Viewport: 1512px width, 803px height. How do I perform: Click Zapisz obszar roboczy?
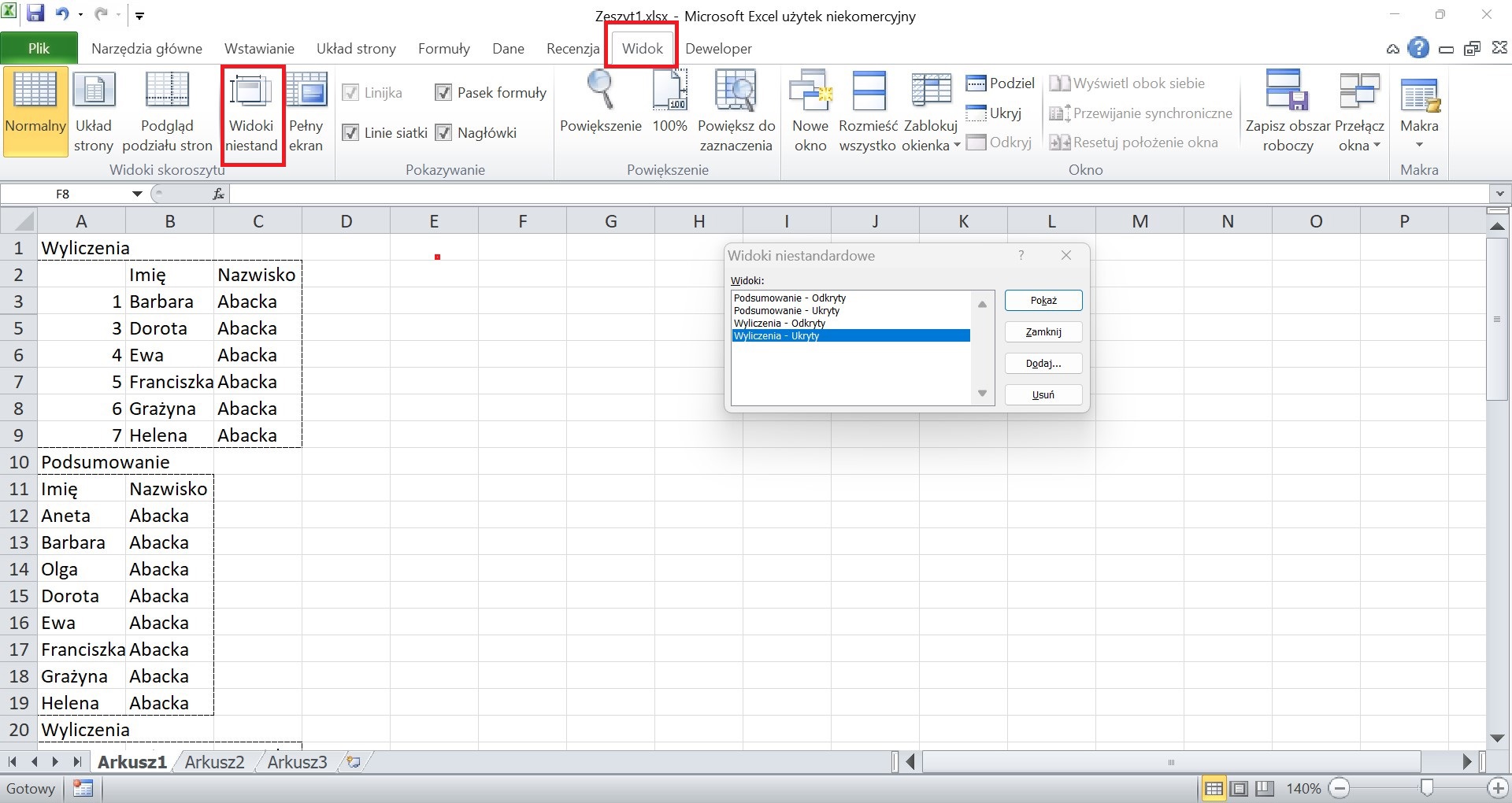click(1288, 112)
